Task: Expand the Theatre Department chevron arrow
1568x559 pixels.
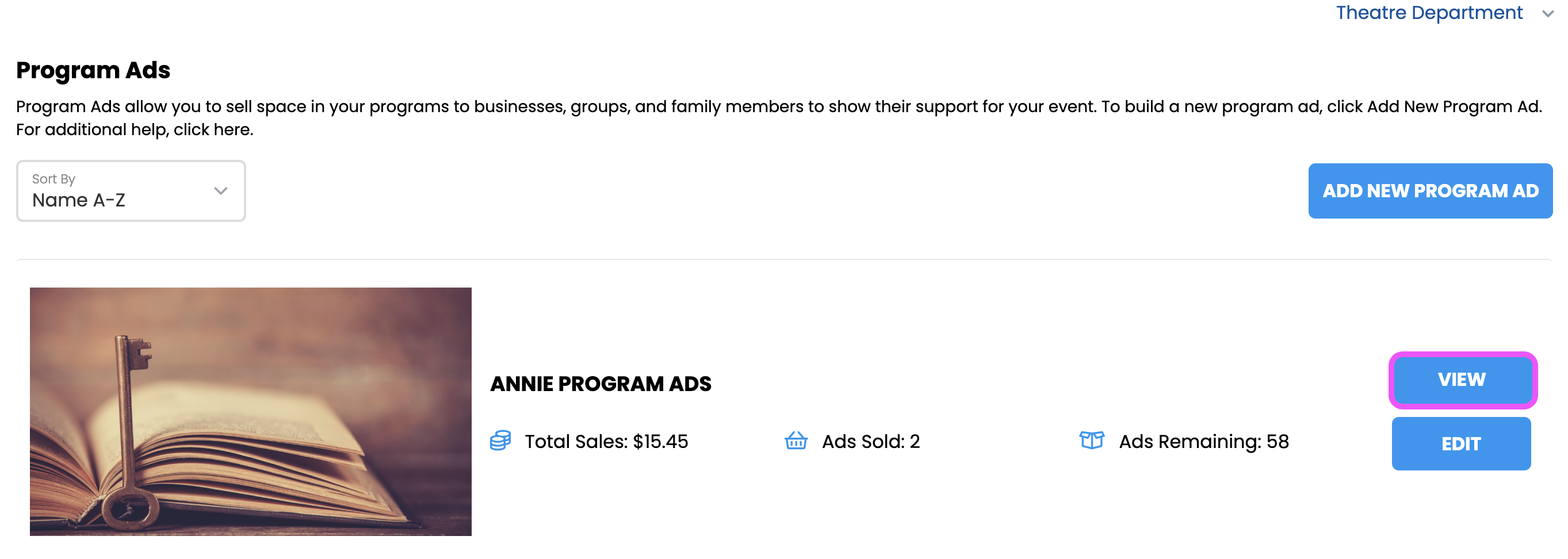Action: pyautogui.click(x=1547, y=14)
